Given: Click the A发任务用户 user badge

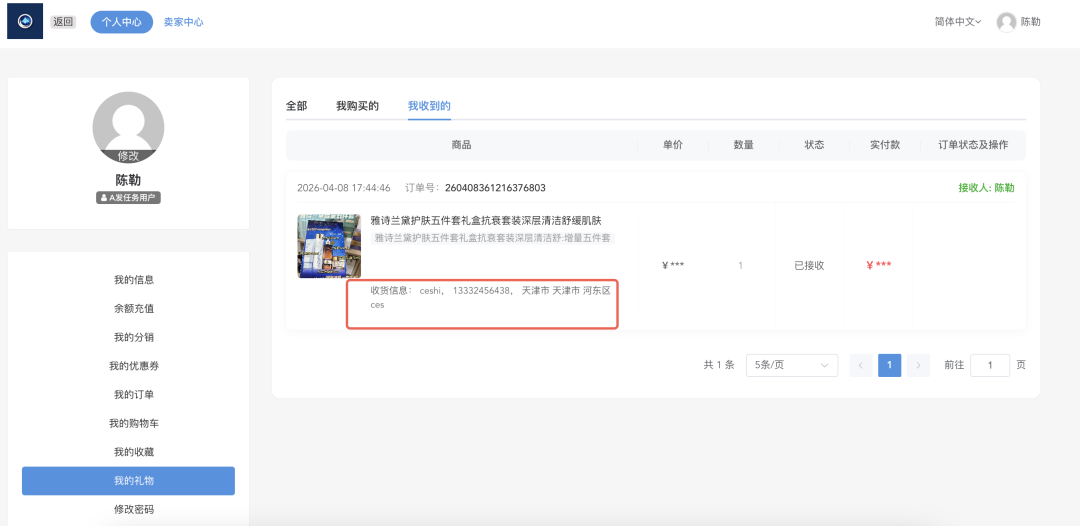Looking at the screenshot, I should 128,198.
